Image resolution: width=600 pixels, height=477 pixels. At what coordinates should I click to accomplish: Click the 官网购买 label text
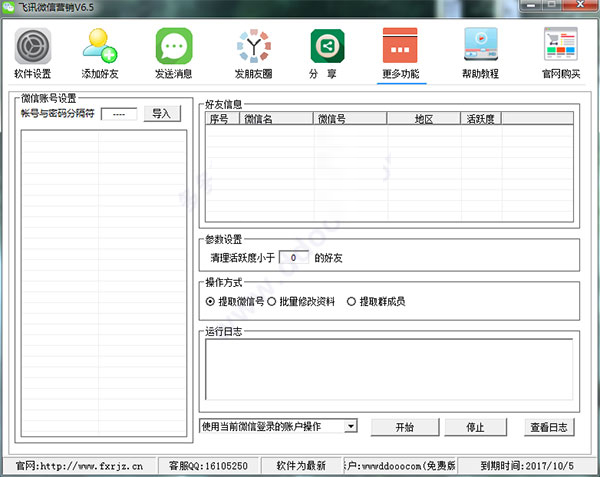click(561, 74)
